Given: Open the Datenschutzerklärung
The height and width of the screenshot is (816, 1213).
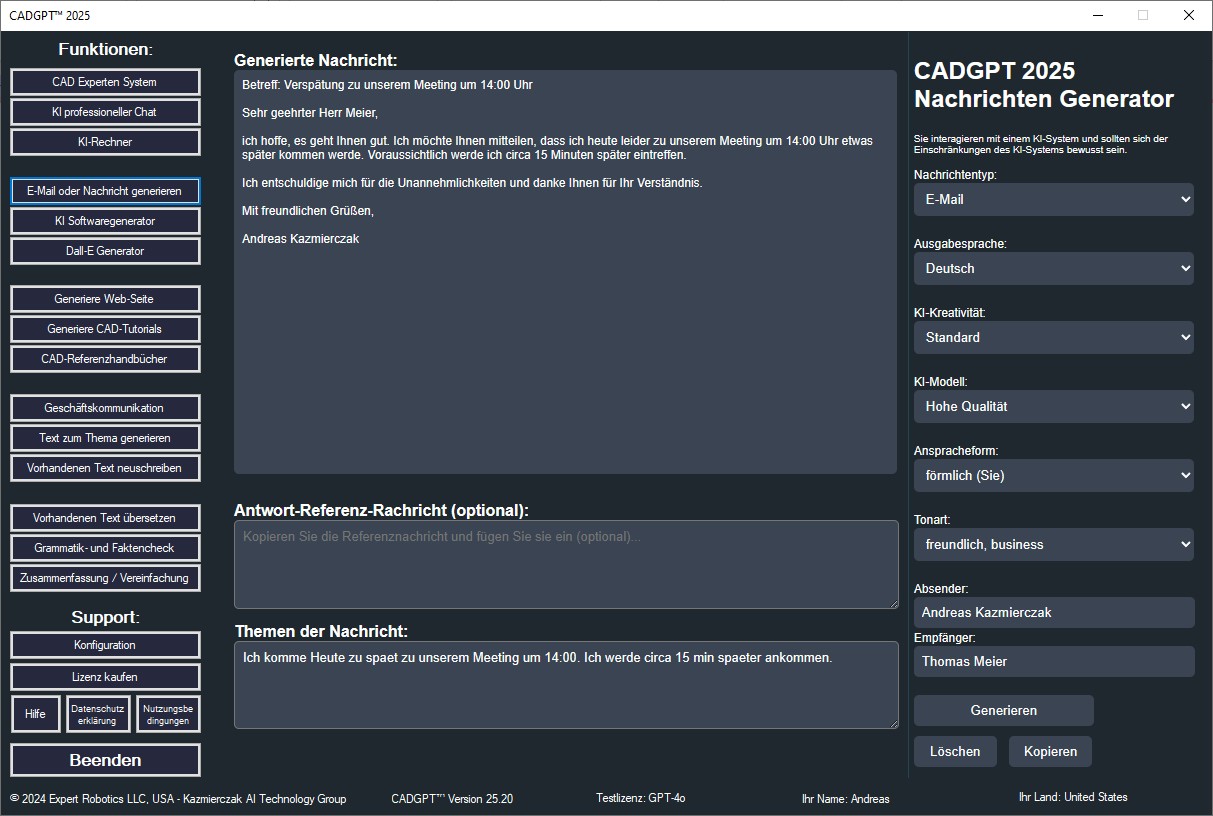Looking at the screenshot, I should pos(98,714).
